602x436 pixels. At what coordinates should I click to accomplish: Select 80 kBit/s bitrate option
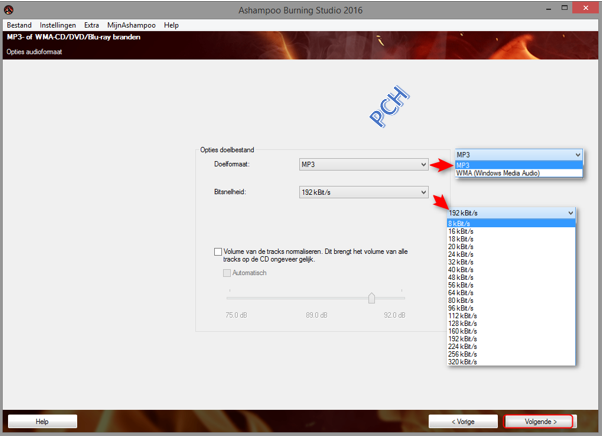click(511, 301)
